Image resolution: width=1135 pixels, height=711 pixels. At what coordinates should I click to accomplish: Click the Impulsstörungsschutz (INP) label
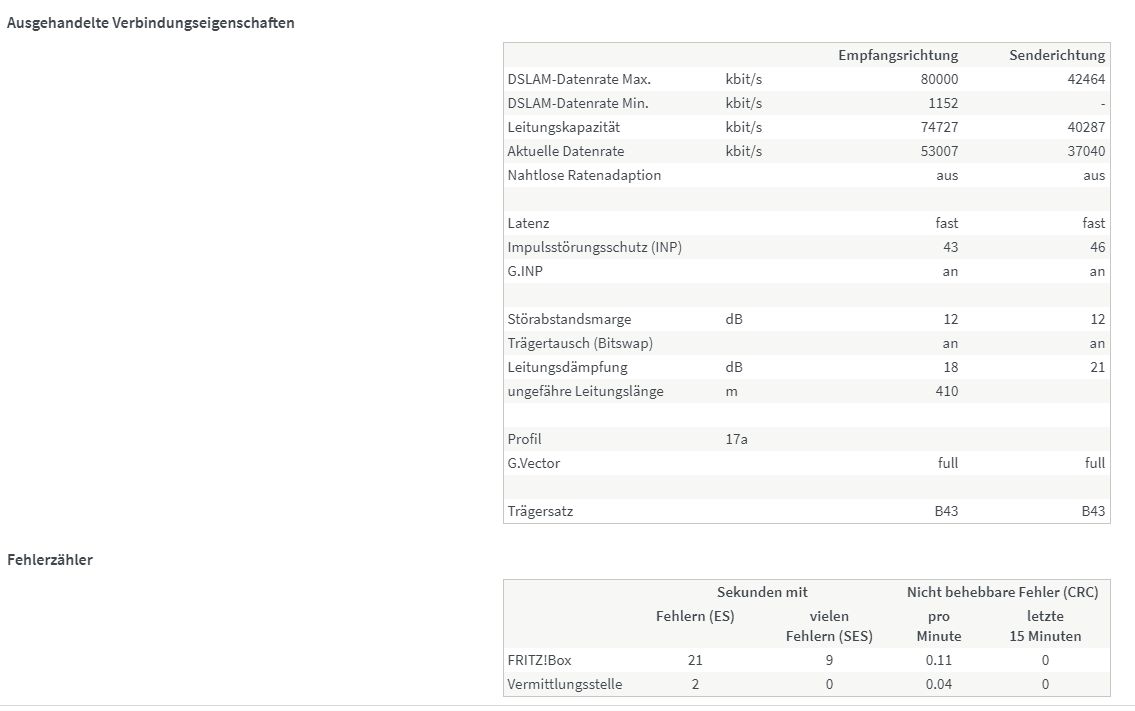(594, 247)
